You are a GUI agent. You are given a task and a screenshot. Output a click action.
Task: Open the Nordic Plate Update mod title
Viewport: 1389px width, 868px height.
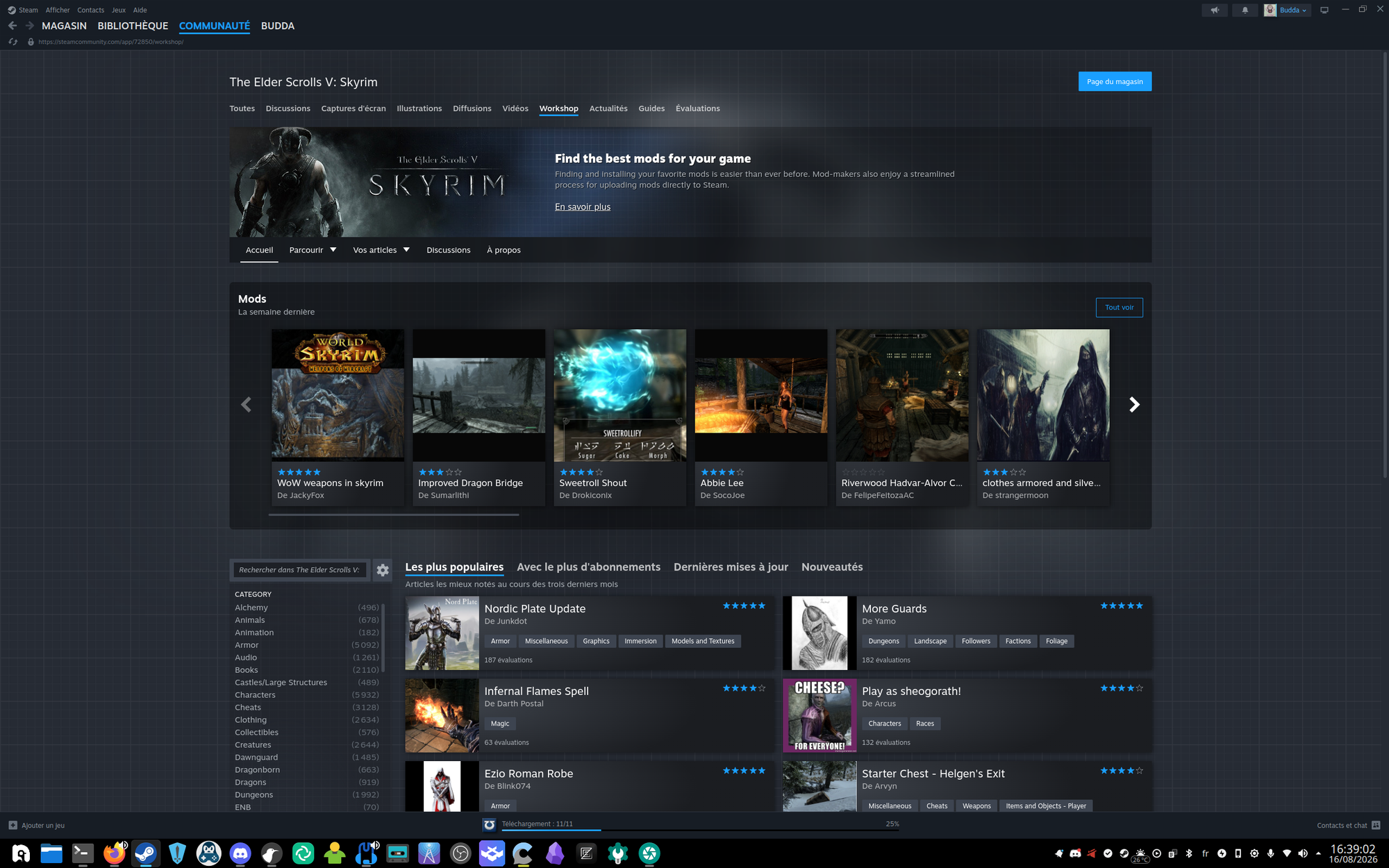click(535, 609)
